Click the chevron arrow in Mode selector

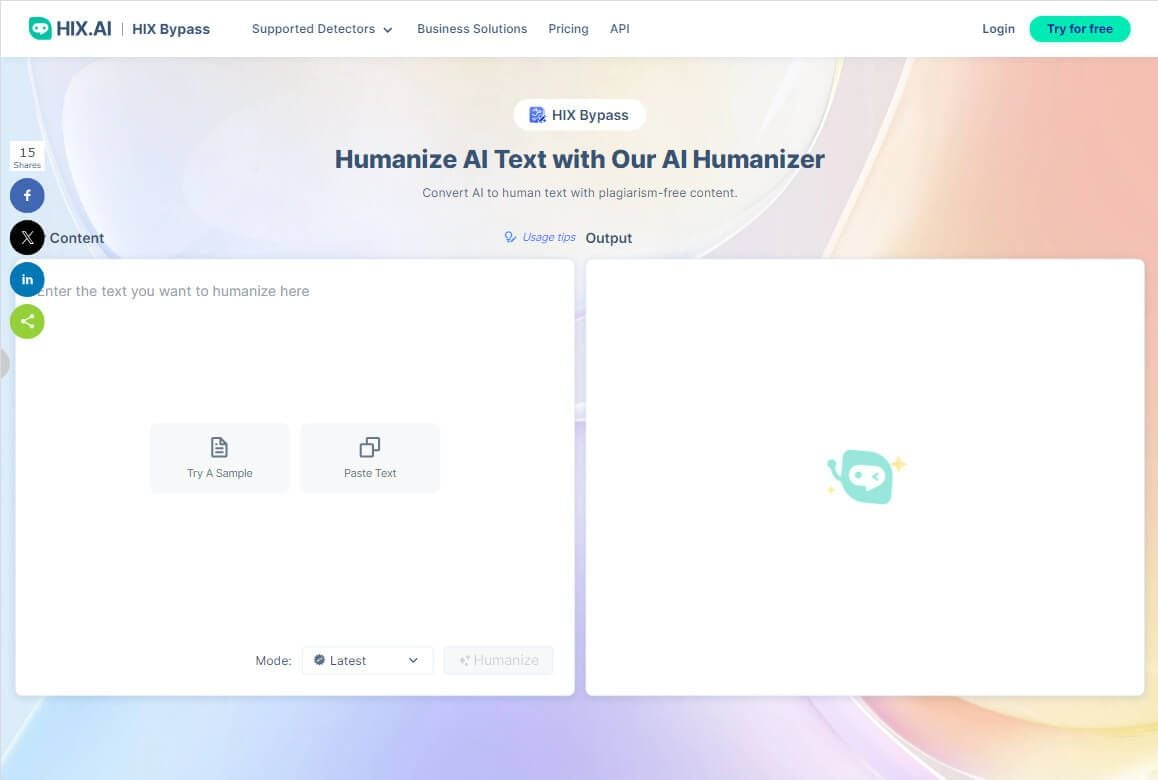pos(413,660)
